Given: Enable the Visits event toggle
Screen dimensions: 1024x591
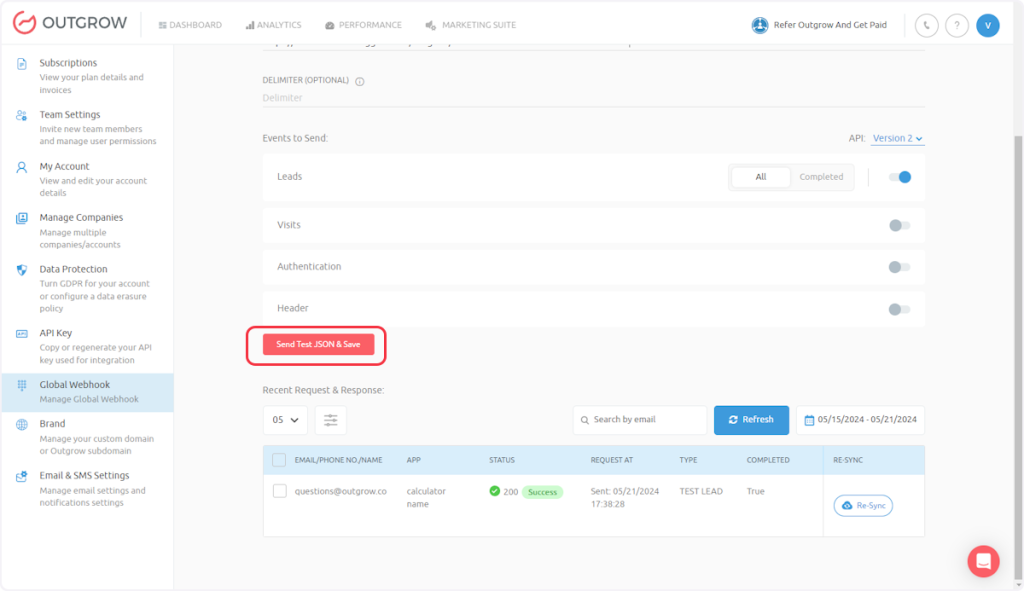Looking at the screenshot, I should (900, 225).
